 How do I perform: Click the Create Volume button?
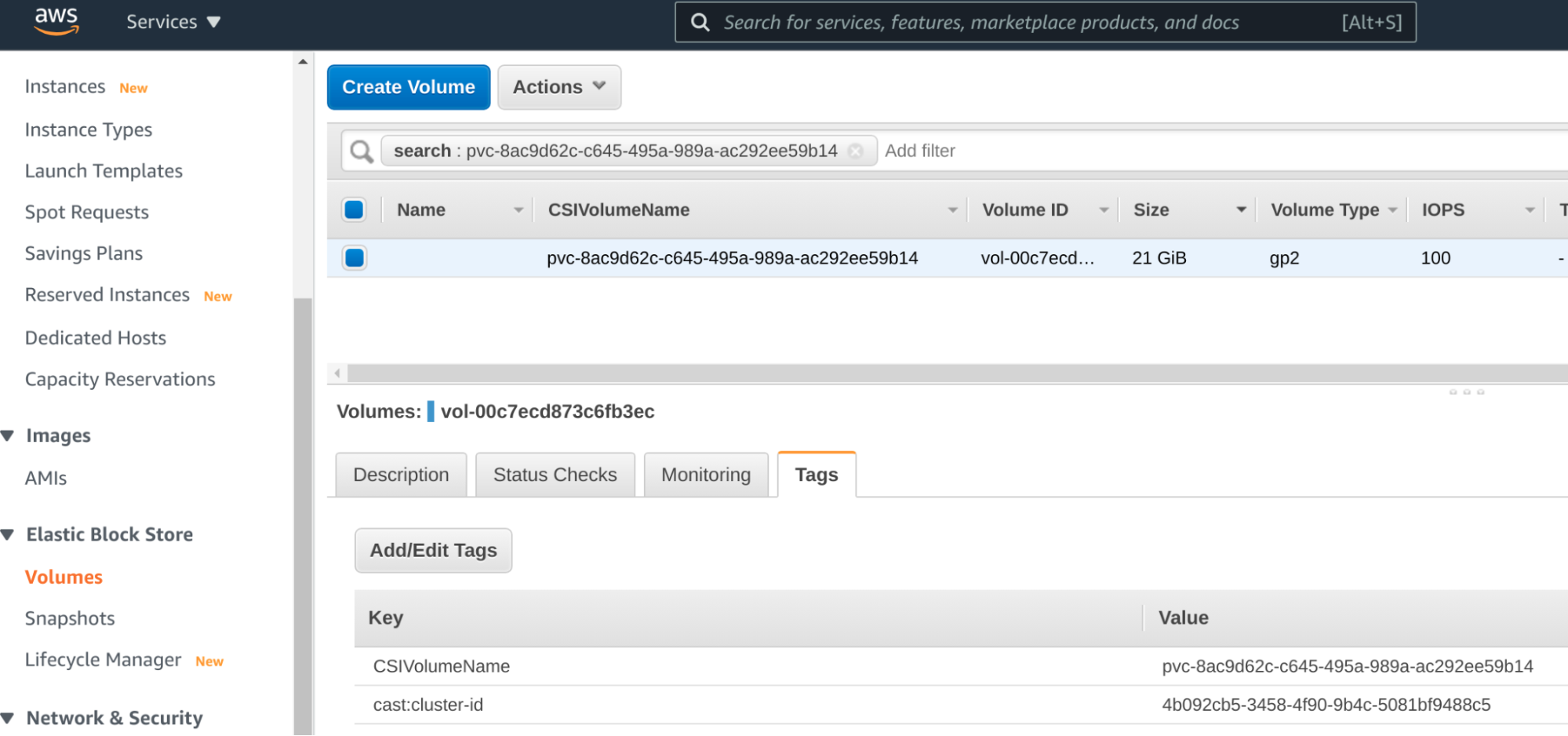coord(408,87)
